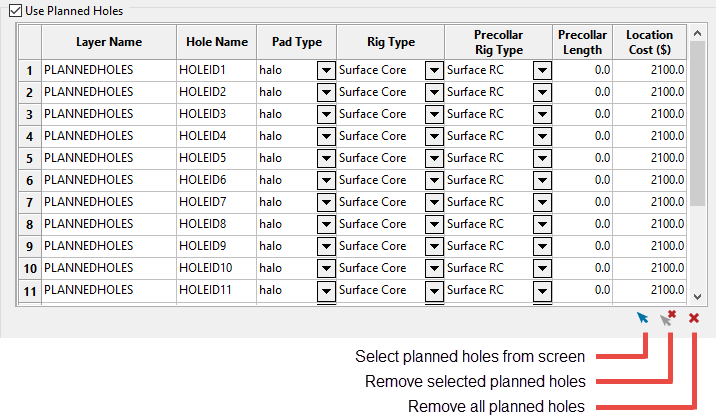Click the select planned holes from screen icon
The height and width of the screenshot is (419, 716).
[x=642, y=318]
